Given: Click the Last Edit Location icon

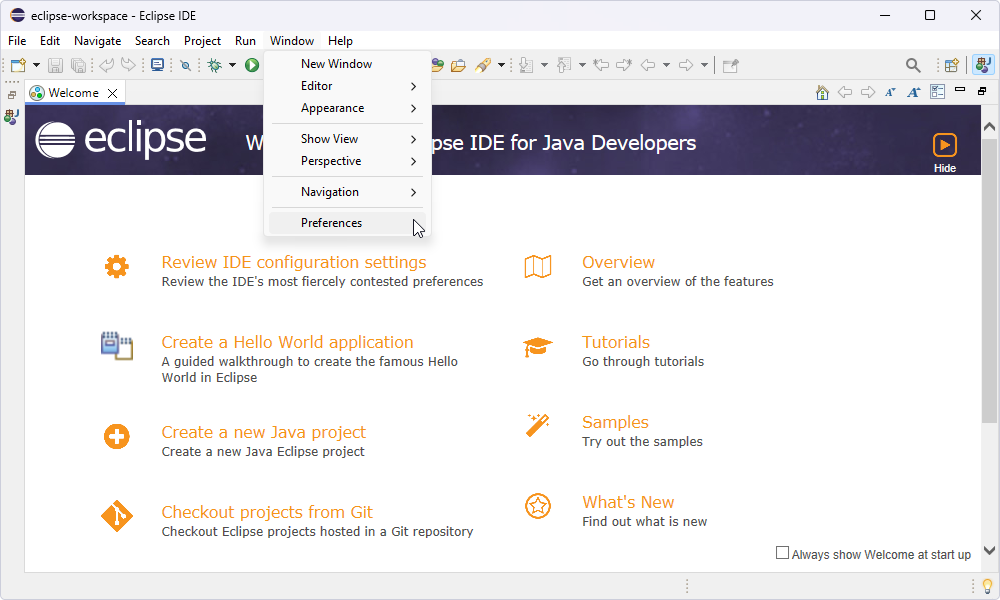Looking at the screenshot, I should pos(601,65).
